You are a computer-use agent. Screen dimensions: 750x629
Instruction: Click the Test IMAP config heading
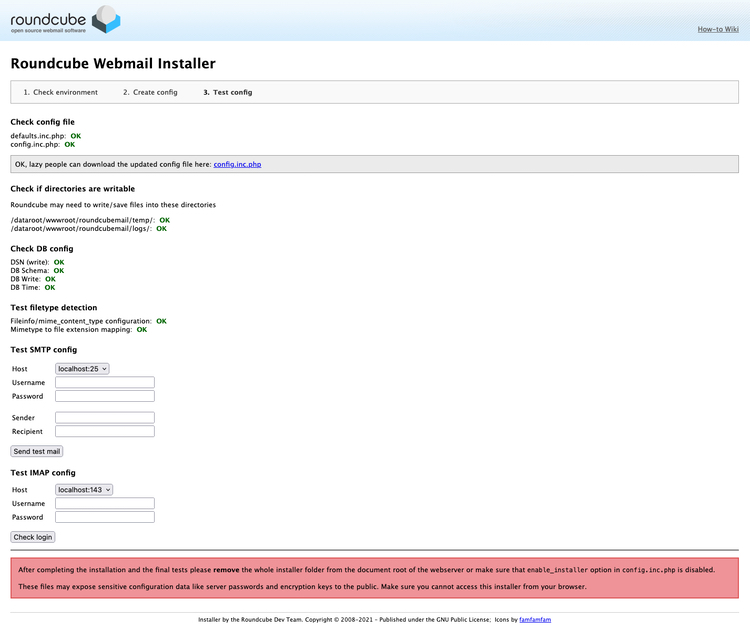pos(43,473)
